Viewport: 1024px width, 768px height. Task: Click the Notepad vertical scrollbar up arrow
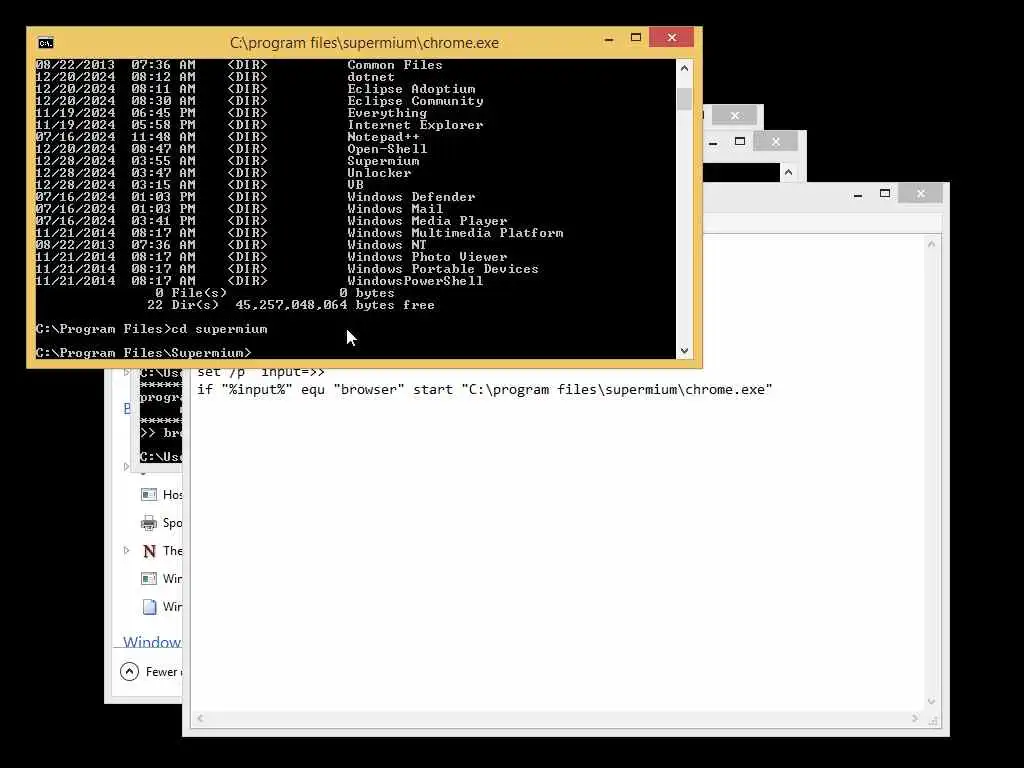(931, 244)
